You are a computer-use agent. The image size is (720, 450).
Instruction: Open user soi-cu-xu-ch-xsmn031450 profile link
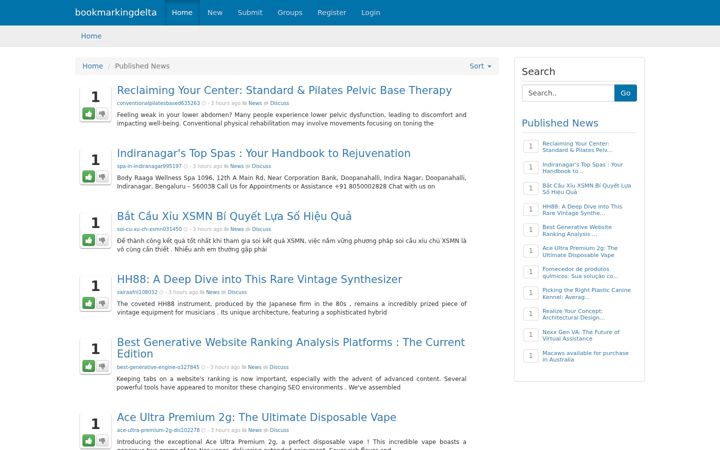click(149, 229)
